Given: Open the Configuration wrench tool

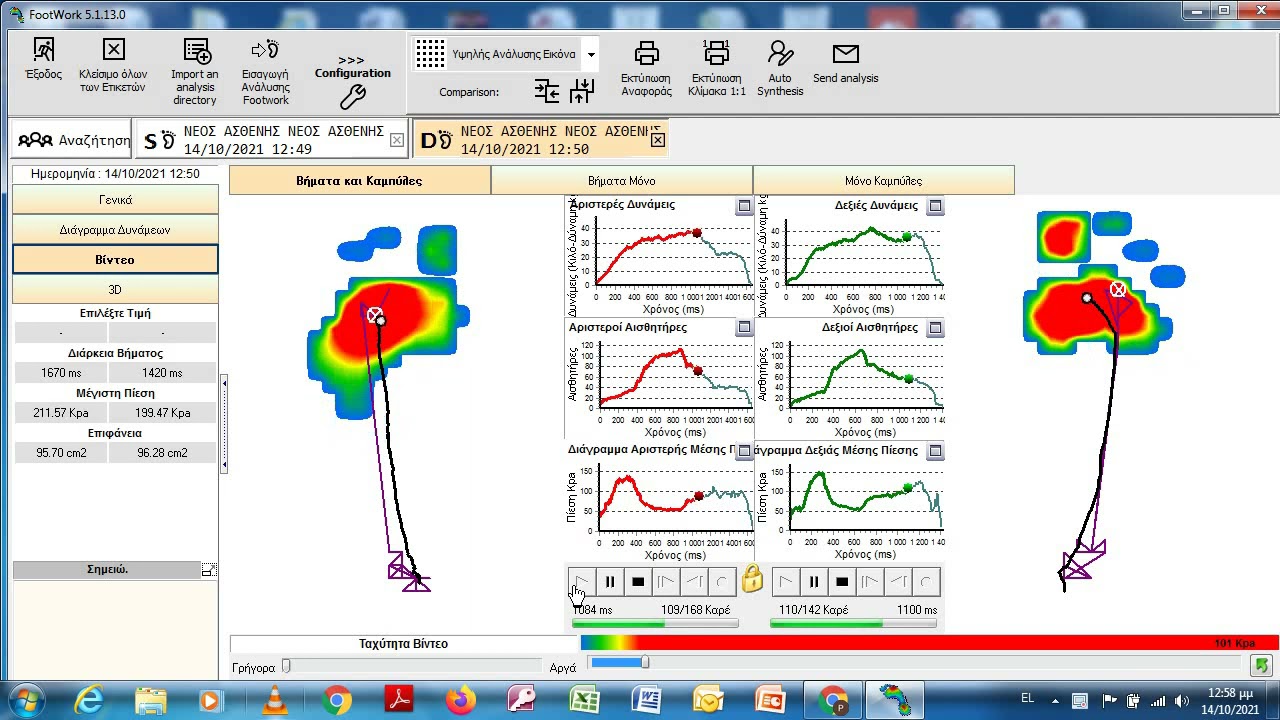Looking at the screenshot, I should [352, 96].
